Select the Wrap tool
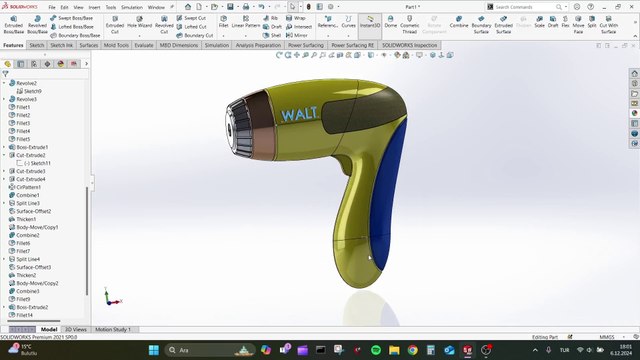Viewport: 640px width, 360px height. [x=296, y=18]
